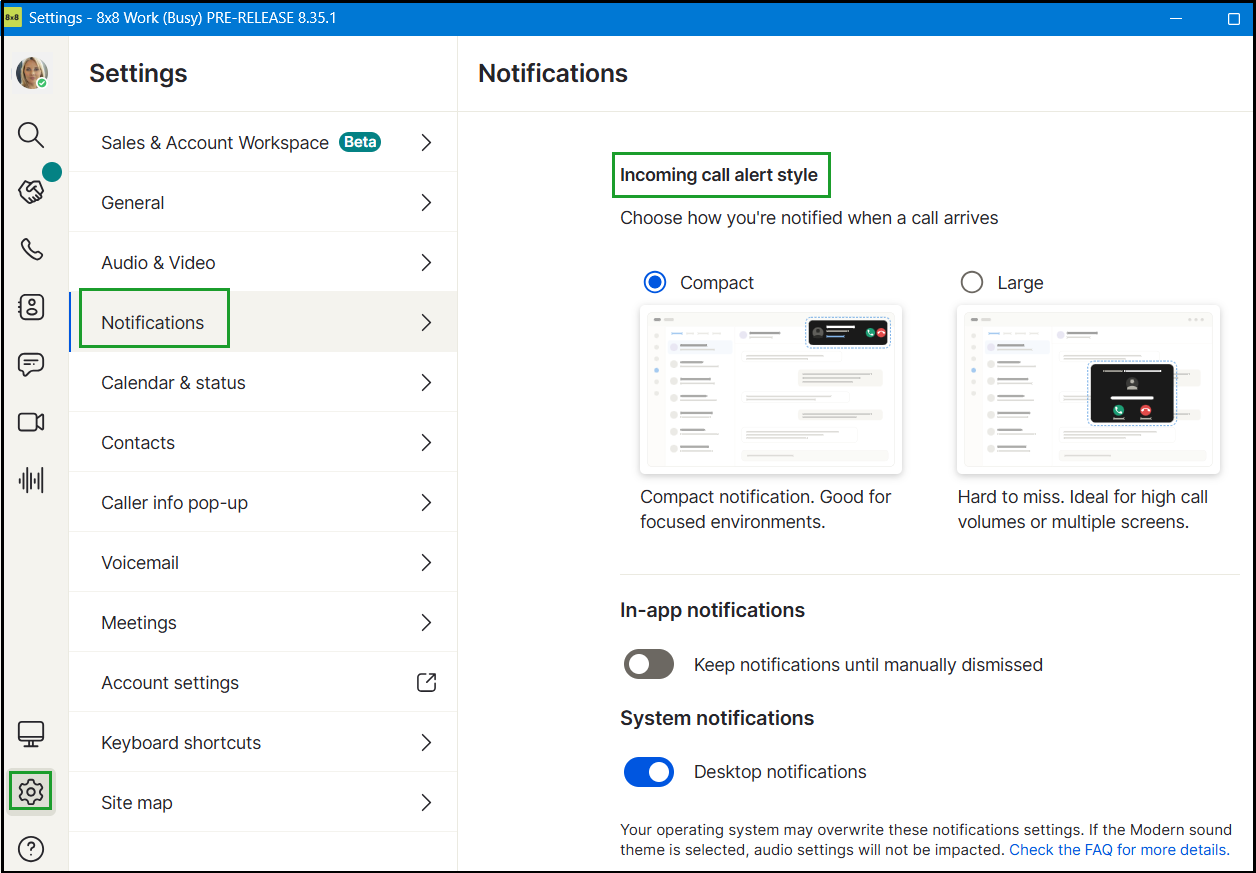Click the Incoming call alert style heading
1256x873 pixels.
point(719,175)
